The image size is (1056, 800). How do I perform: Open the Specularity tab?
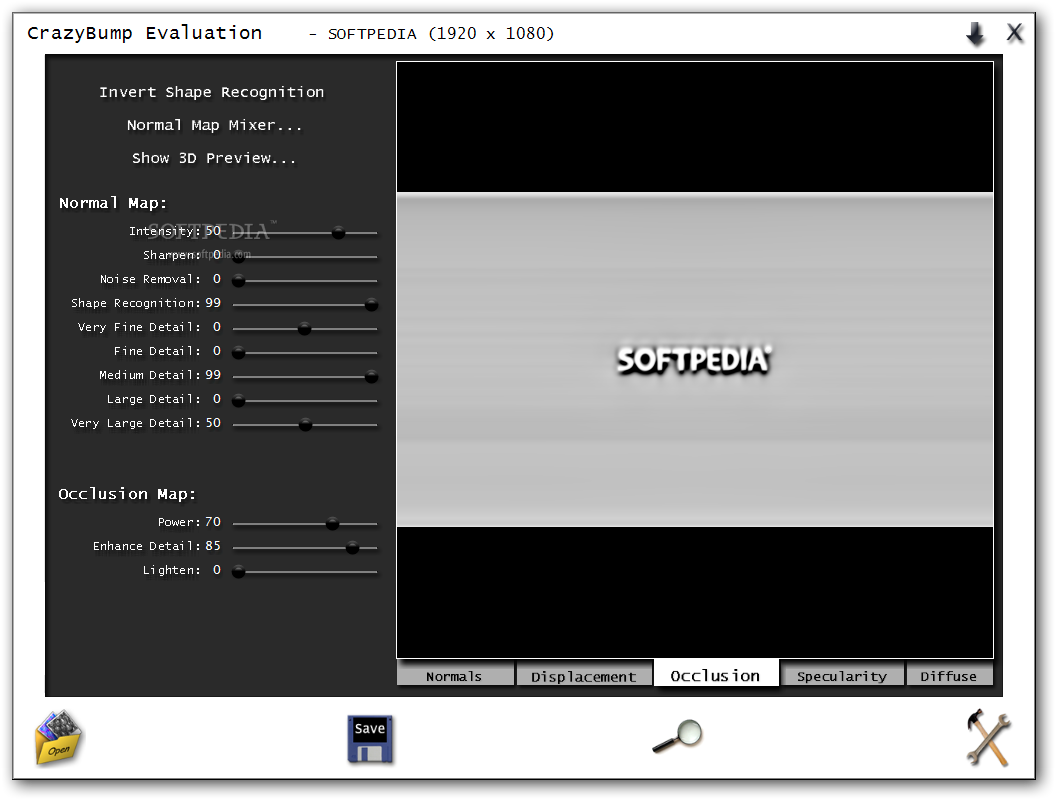(842, 675)
